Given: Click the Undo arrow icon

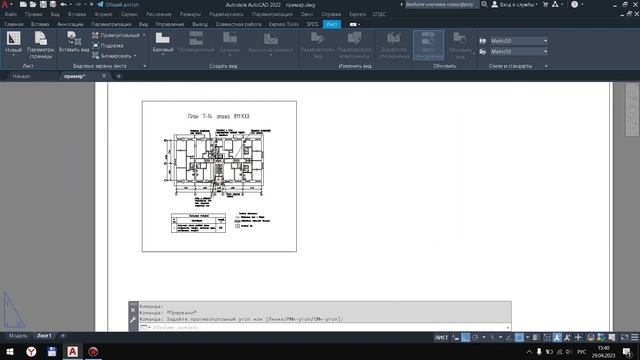Looking at the screenshot, I should (63, 4).
